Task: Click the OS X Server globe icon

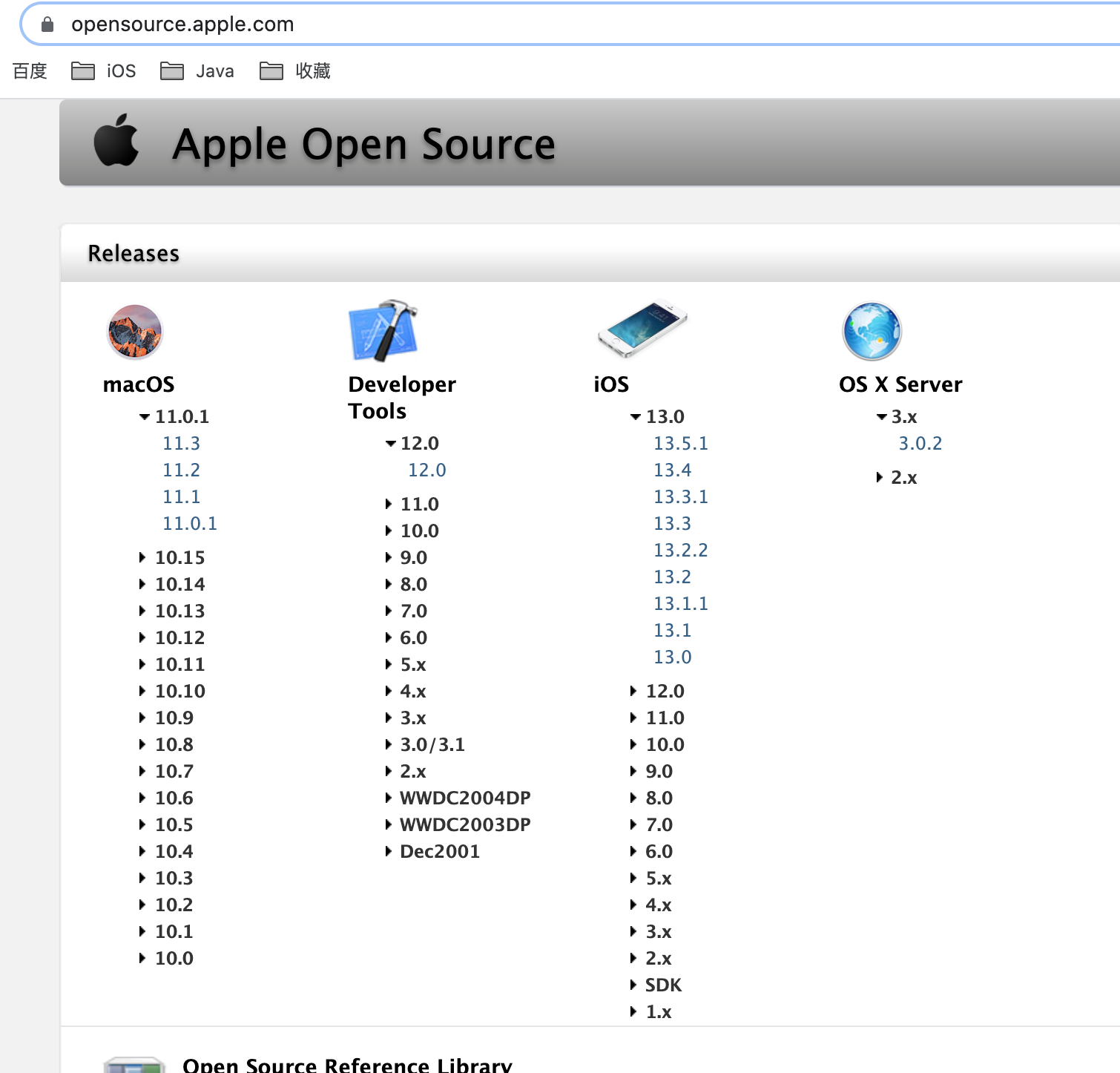Action: tap(872, 331)
